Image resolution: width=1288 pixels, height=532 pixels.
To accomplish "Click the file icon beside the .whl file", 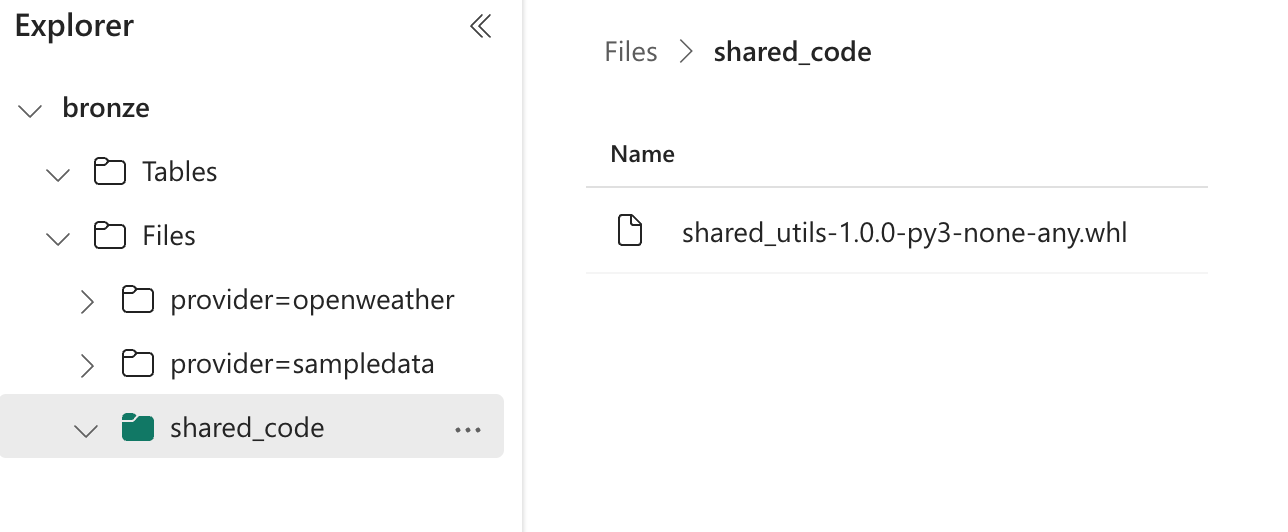I will 629,231.
